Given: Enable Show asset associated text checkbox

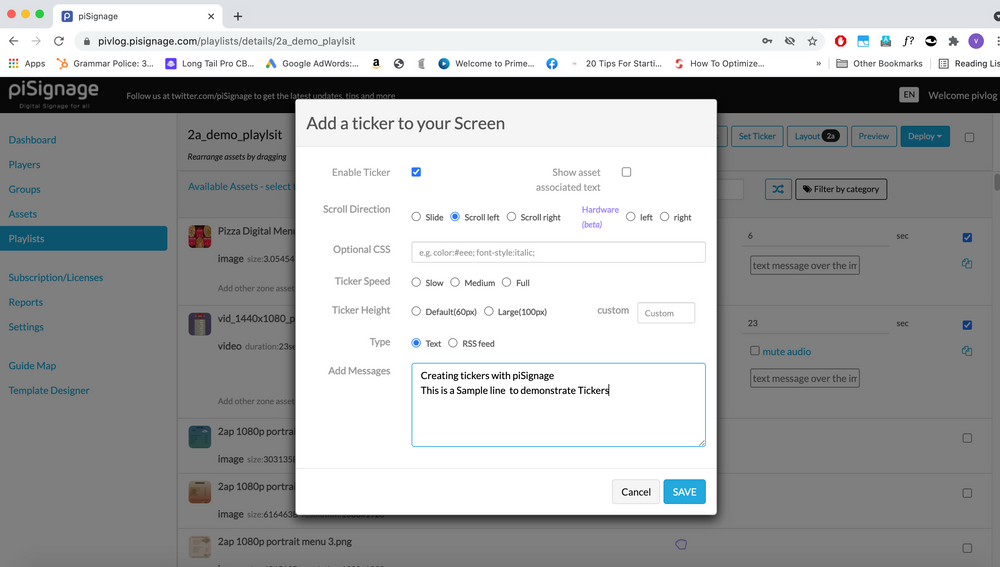Looking at the screenshot, I should [x=626, y=172].
